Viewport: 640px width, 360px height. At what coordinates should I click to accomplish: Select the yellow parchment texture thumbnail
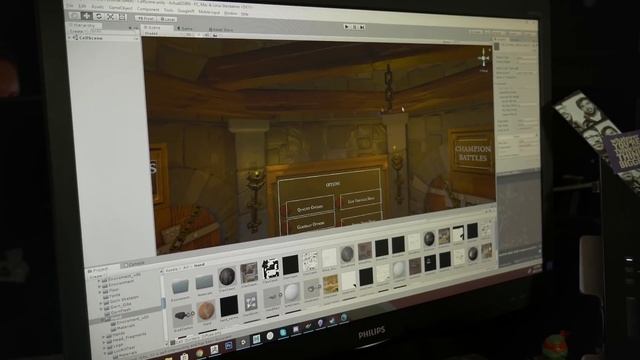[331, 284]
